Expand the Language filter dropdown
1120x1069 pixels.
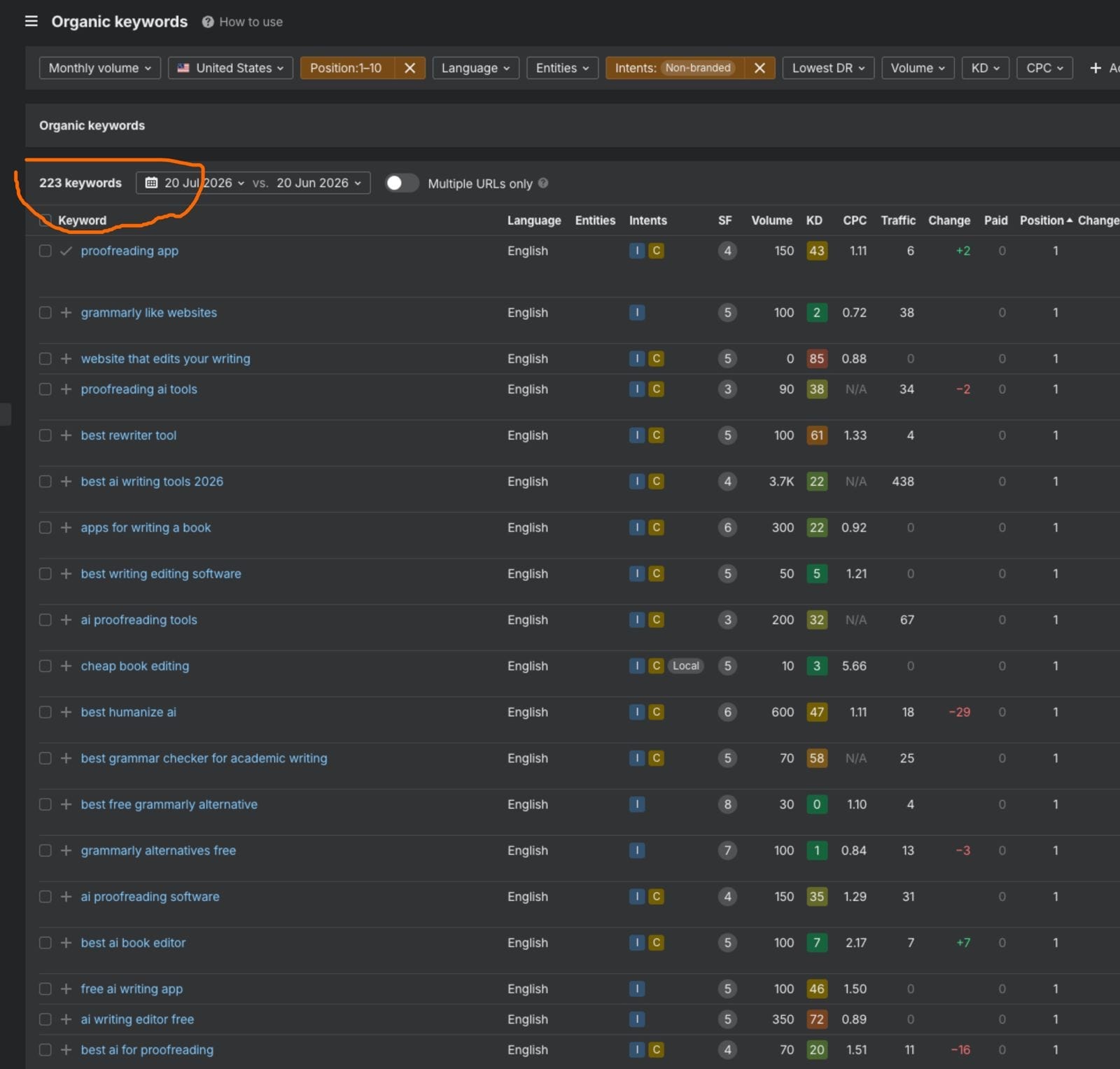tap(476, 68)
